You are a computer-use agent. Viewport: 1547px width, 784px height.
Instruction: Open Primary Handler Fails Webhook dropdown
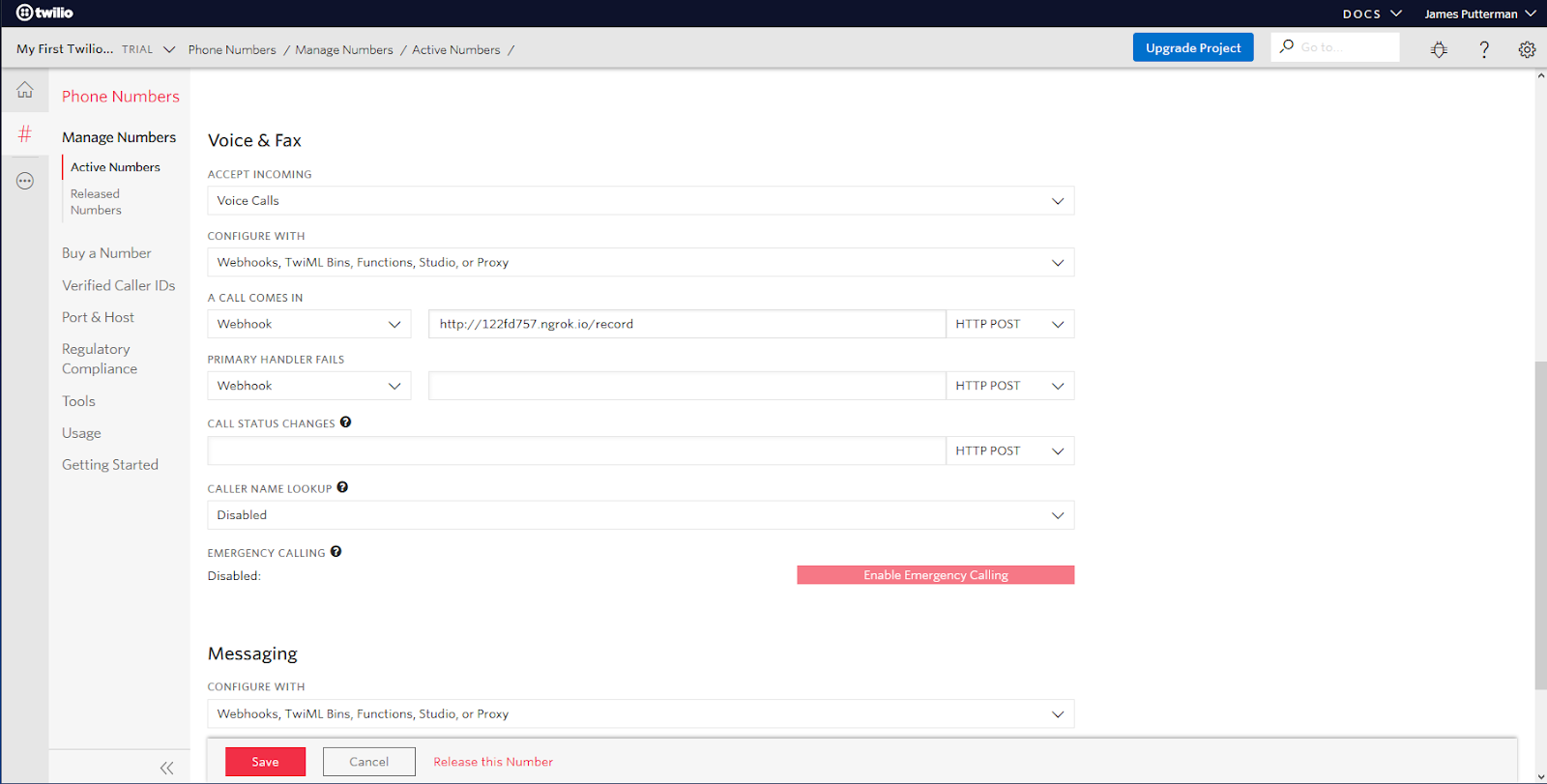(x=309, y=386)
